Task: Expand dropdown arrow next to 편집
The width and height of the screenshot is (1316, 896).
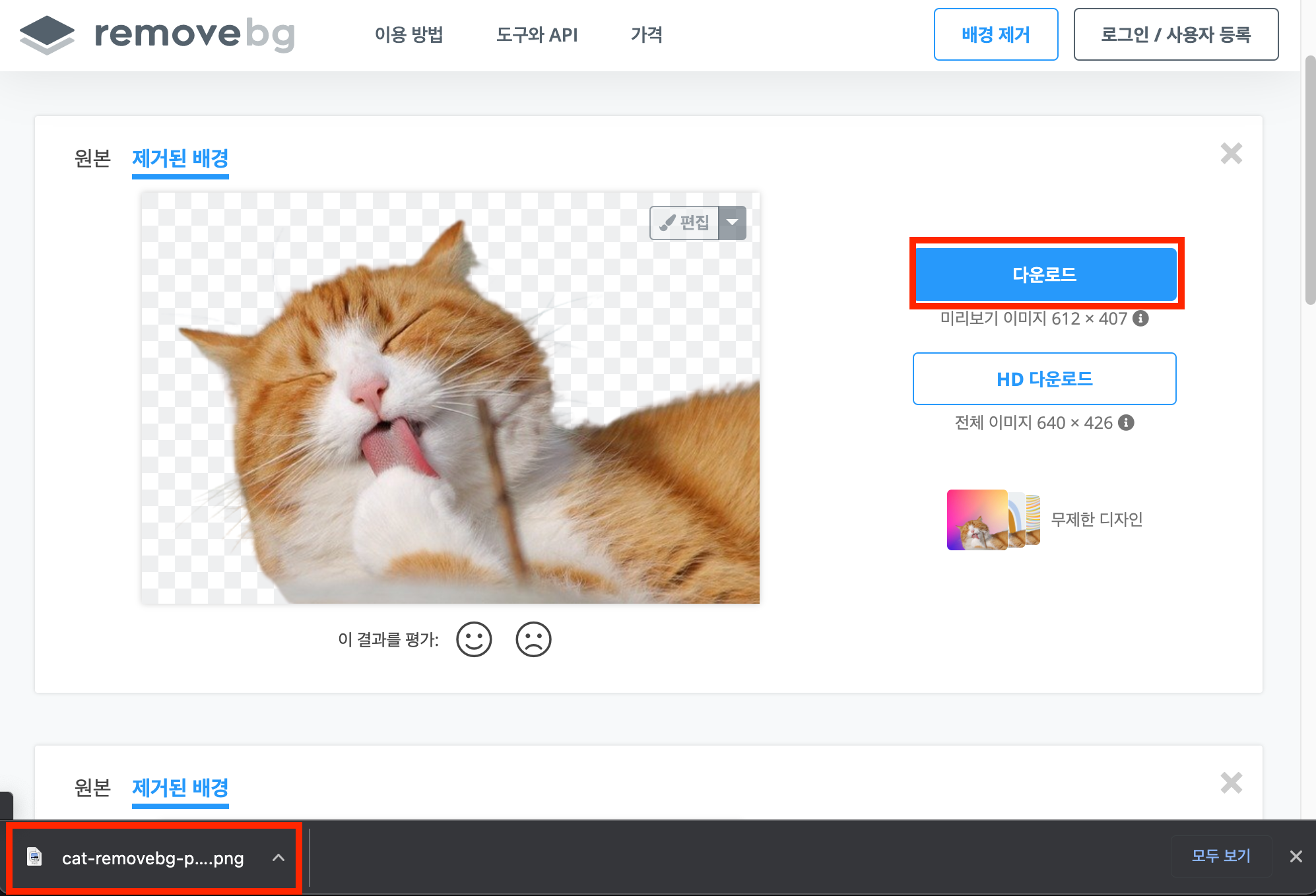Action: (x=733, y=223)
